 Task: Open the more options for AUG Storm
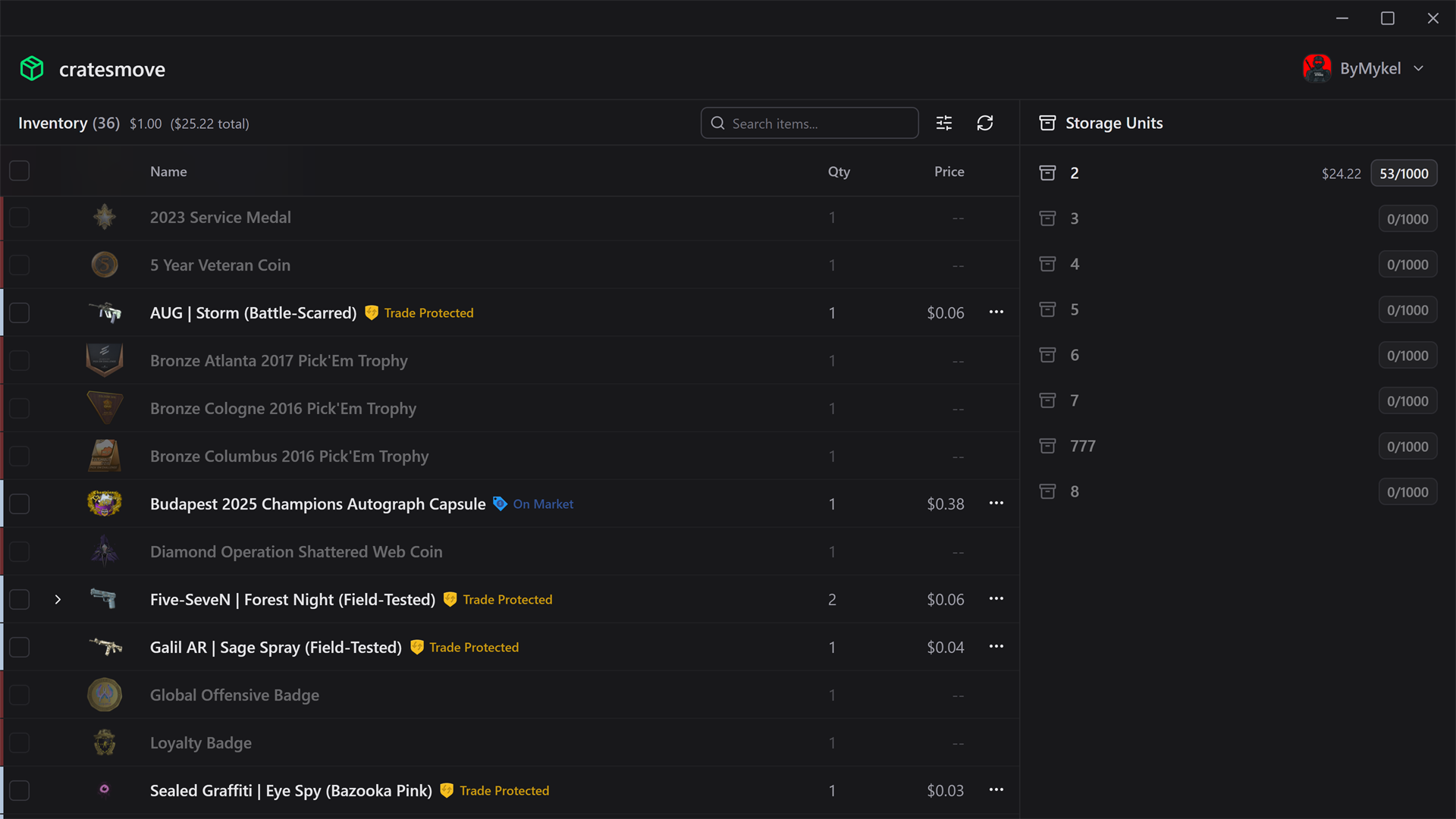[996, 312]
